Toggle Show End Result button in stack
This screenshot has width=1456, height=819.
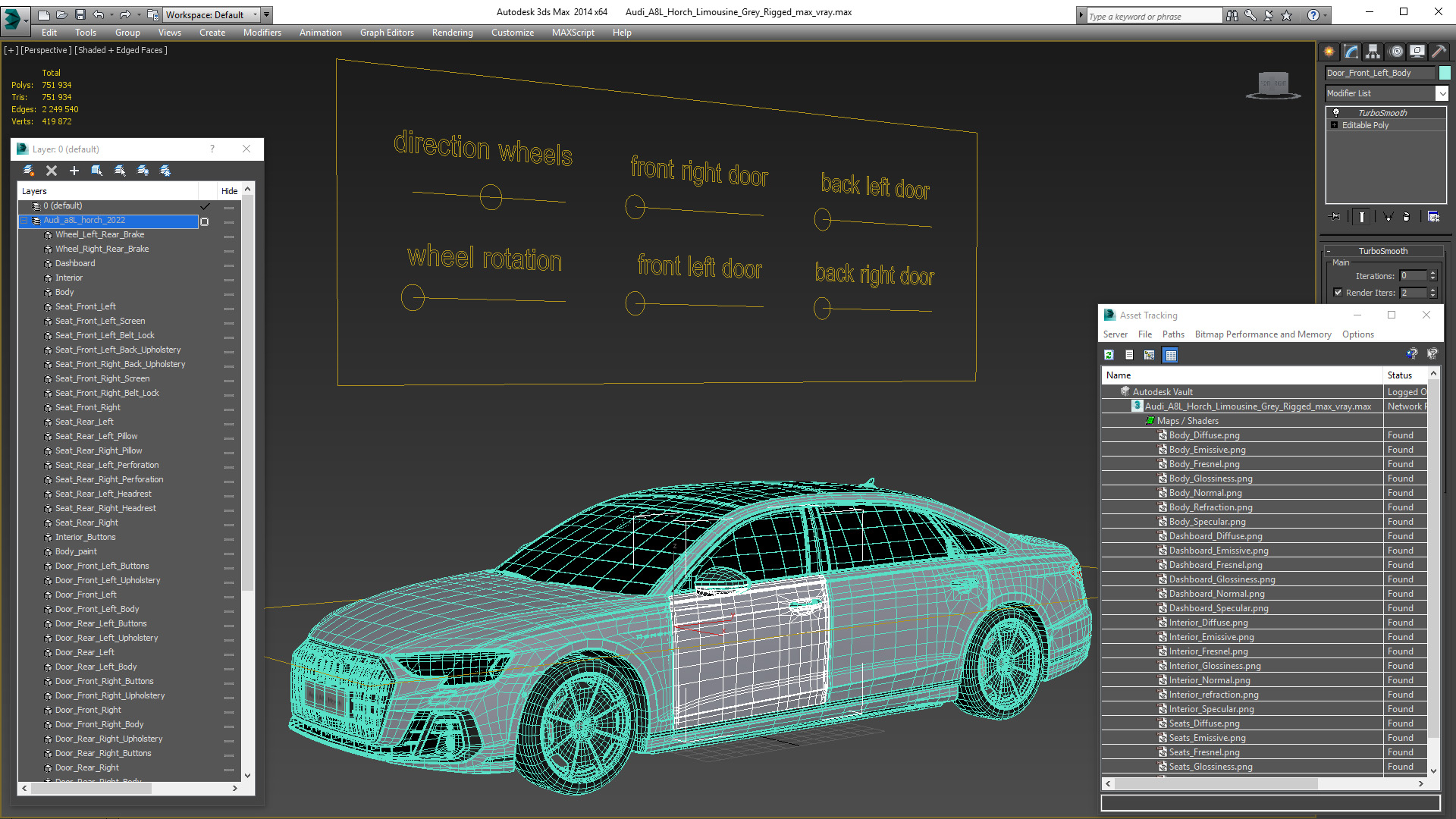click(1362, 217)
